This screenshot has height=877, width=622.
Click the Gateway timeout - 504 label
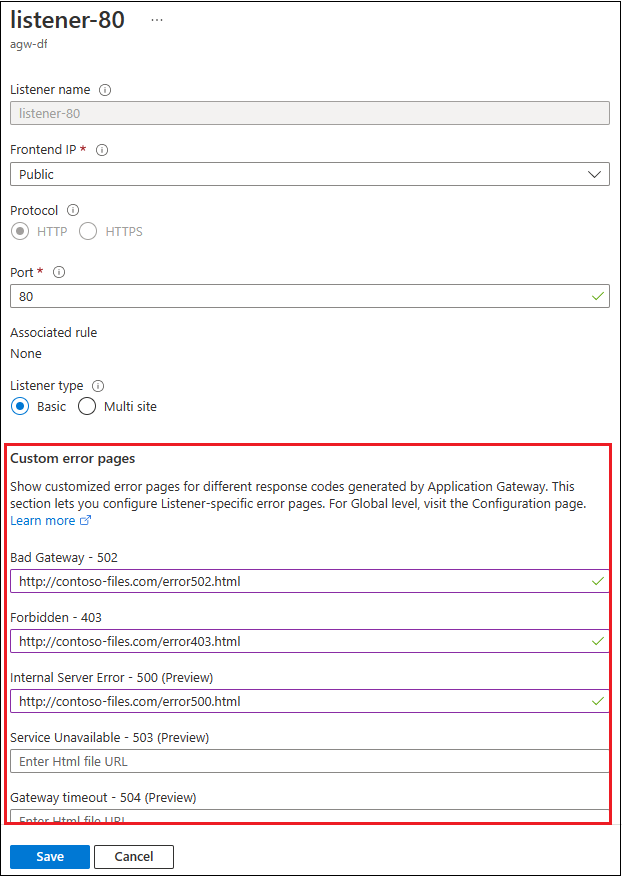pyautogui.click(x=103, y=797)
